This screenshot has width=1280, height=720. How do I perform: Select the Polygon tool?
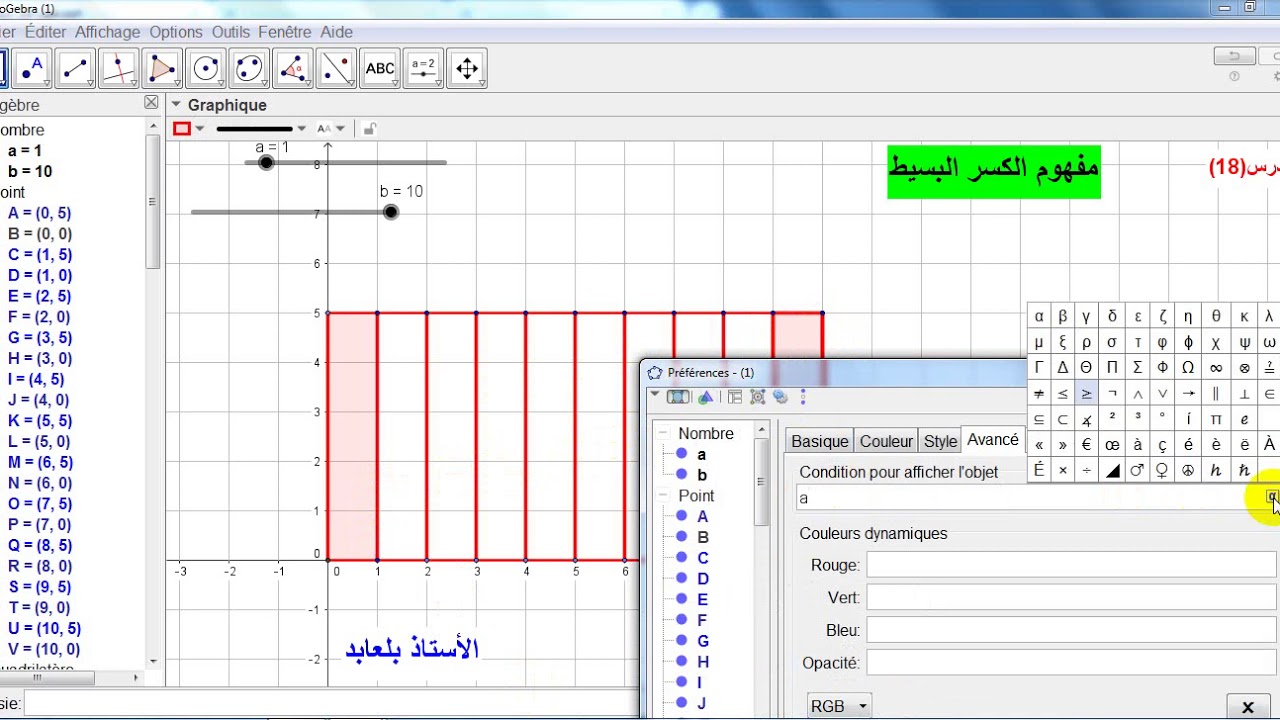tap(162, 68)
